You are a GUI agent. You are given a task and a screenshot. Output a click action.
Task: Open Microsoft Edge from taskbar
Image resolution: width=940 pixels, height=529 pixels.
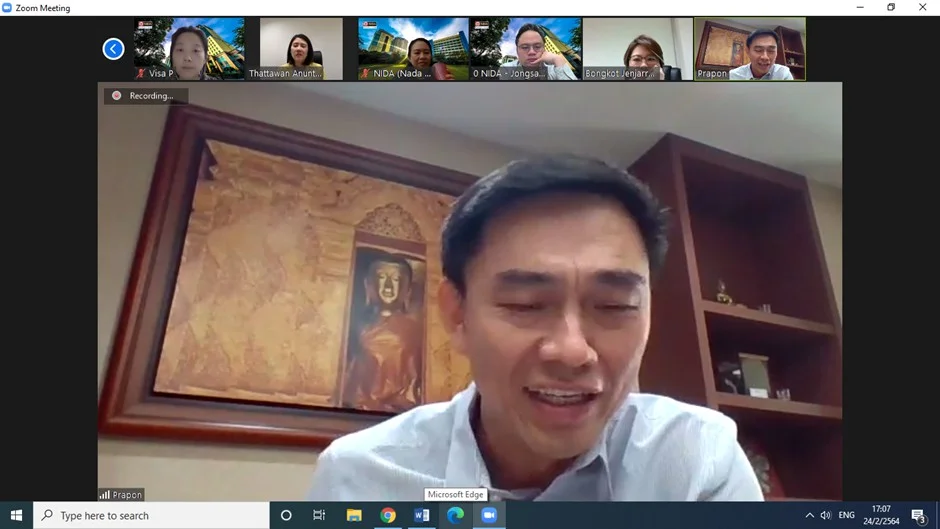click(x=455, y=515)
